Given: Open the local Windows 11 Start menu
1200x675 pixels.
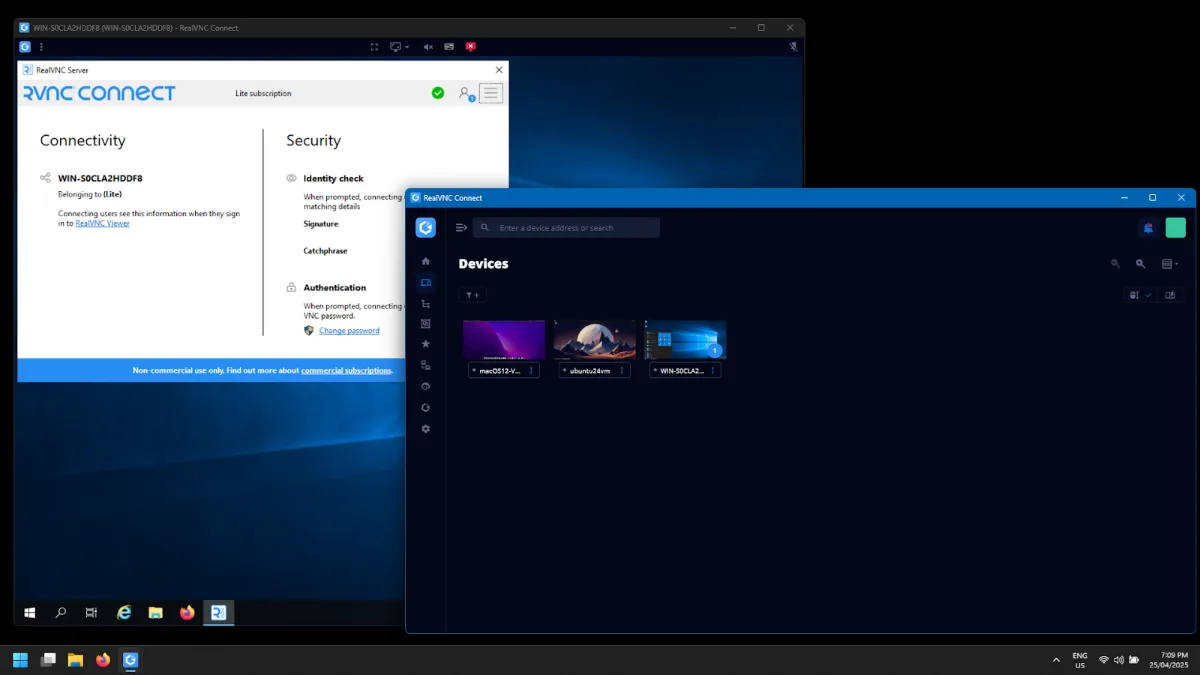Looking at the screenshot, I should 20,660.
